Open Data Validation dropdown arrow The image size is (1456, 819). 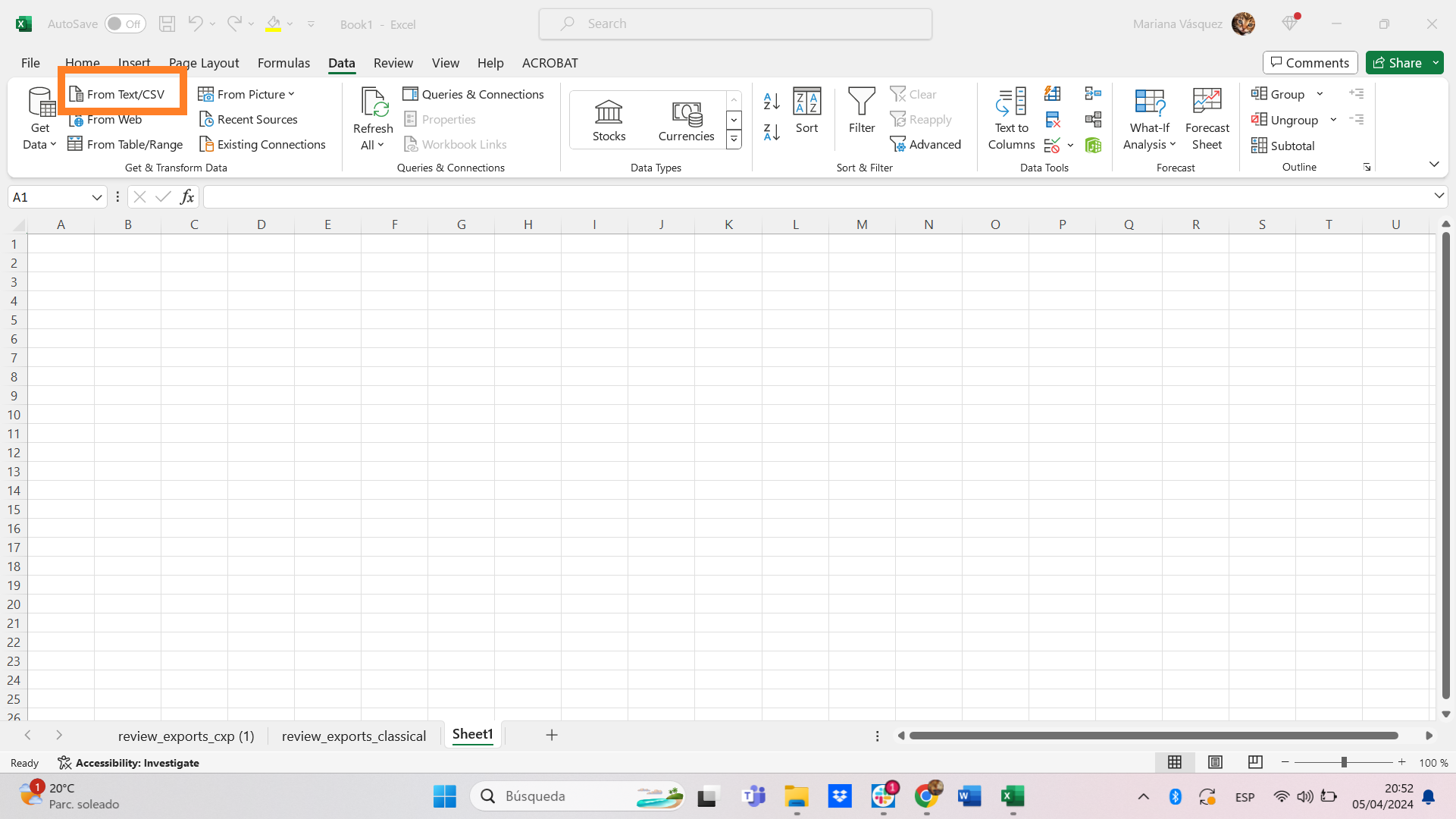[1070, 145]
